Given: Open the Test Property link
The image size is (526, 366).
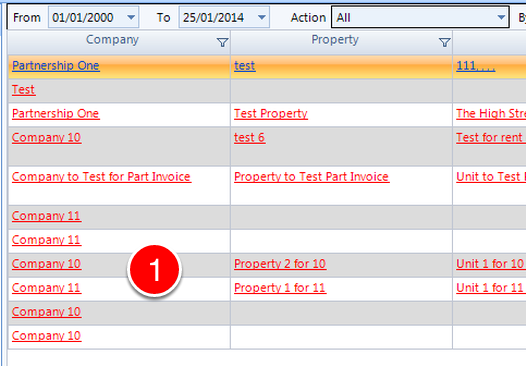Looking at the screenshot, I should click(x=271, y=113).
